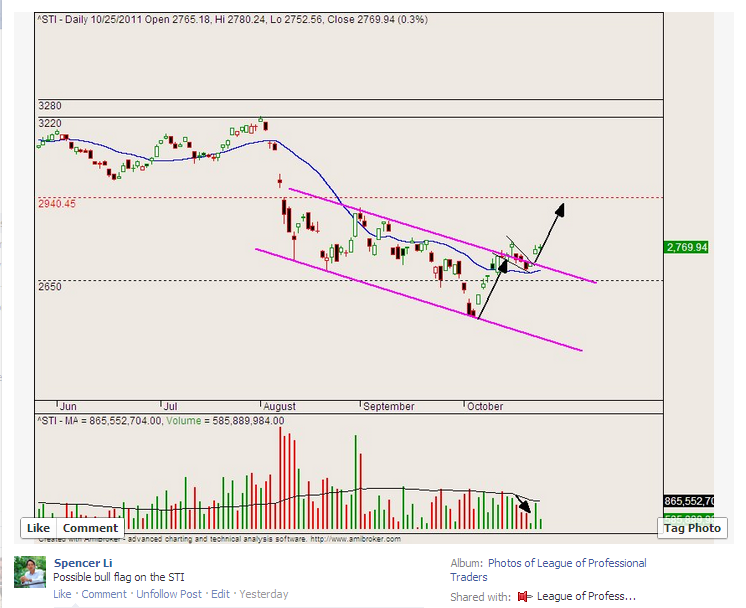Click the September label on the time axis
Viewport: 746px width, 608px height.
click(x=389, y=406)
